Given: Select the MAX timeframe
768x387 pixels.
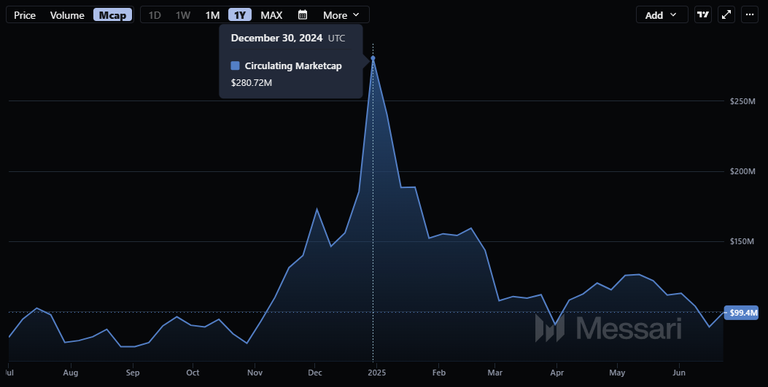Looking at the screenshot, I should (271, 15).
